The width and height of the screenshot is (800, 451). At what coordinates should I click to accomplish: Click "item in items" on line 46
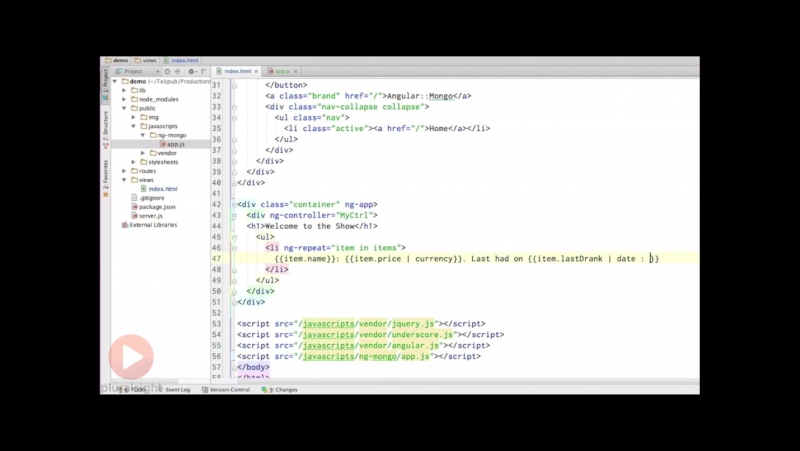364,248
